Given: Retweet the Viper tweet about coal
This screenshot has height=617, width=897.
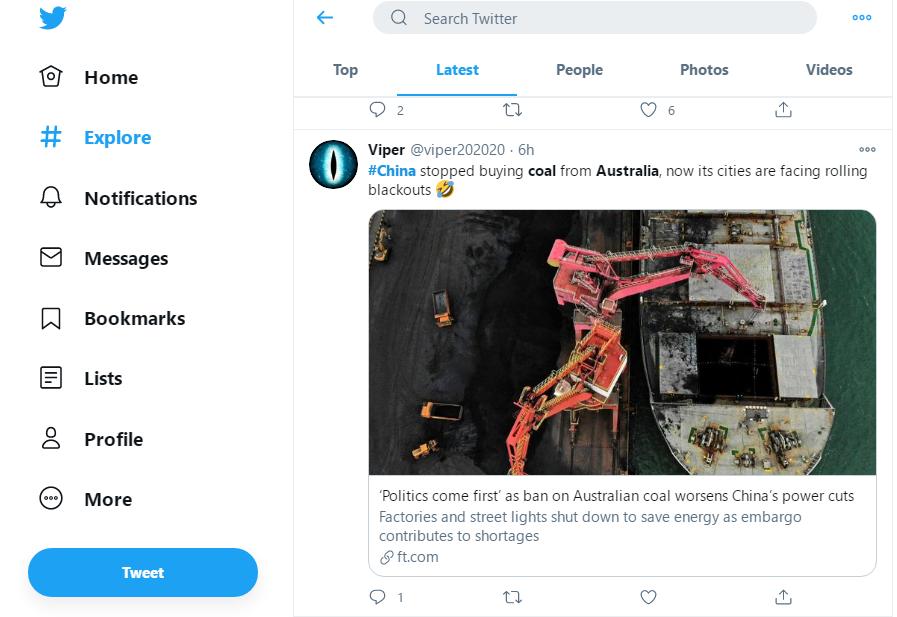Looking at the screenshot, I should pos(512,597).
